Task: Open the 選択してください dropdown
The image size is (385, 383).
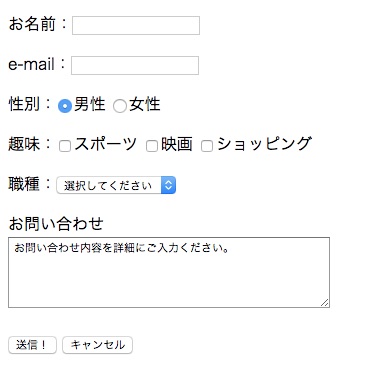Action: click(116, 185)
